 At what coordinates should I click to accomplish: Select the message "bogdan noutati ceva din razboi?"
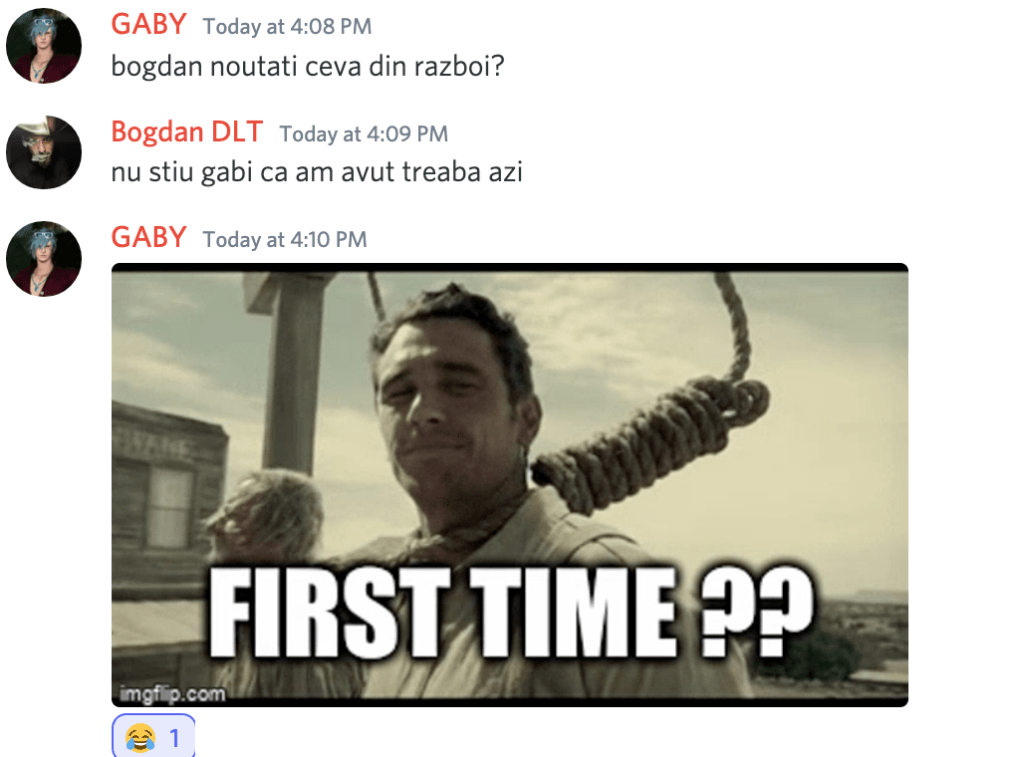point(308,66)
